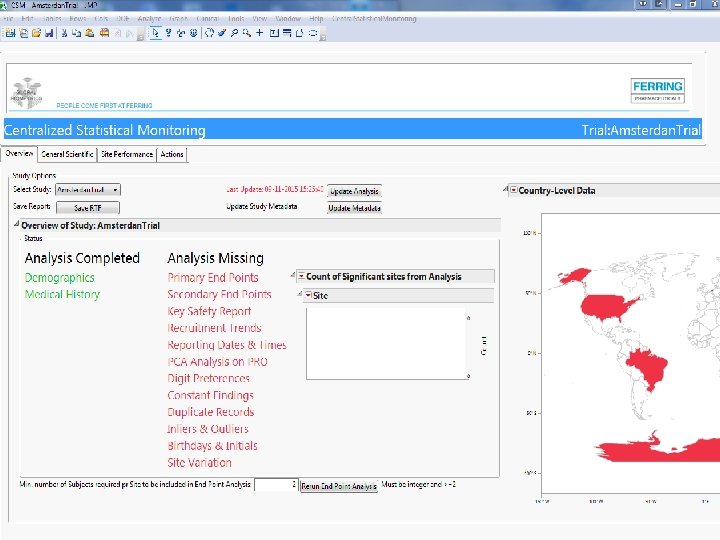The width and height of the screenshot is (720, 540).
Task: Click the Inliers & Outliers link
Action: click(x=208, y=429)
